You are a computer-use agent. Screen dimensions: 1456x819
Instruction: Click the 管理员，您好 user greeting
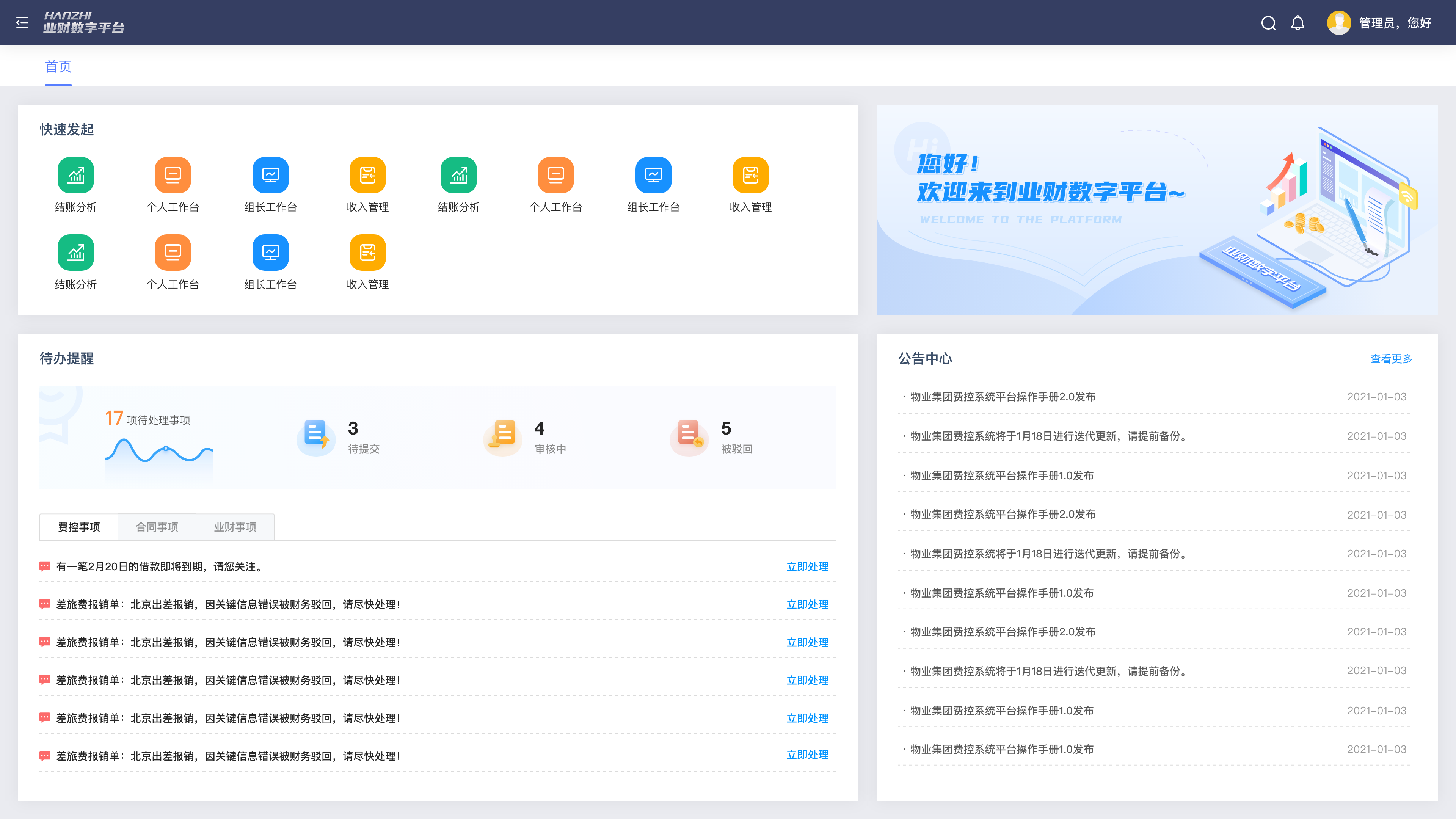1395,23
